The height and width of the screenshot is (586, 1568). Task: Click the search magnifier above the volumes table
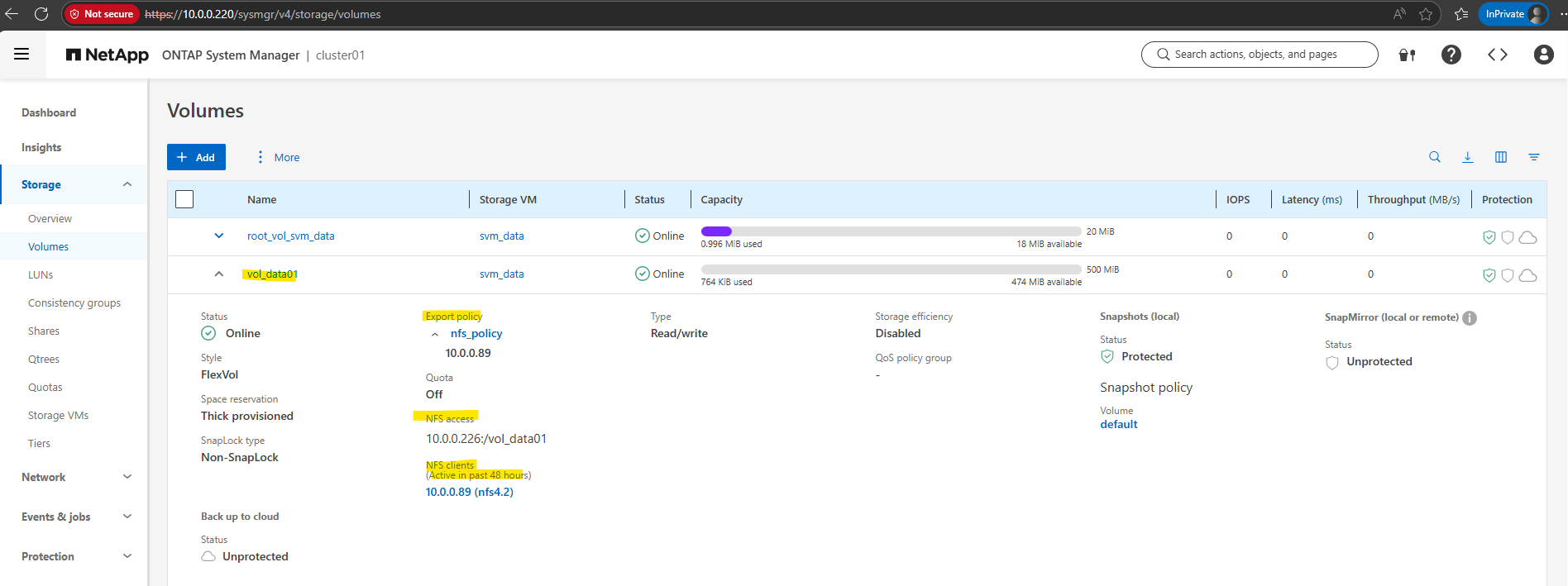[x=1435, y=157]
